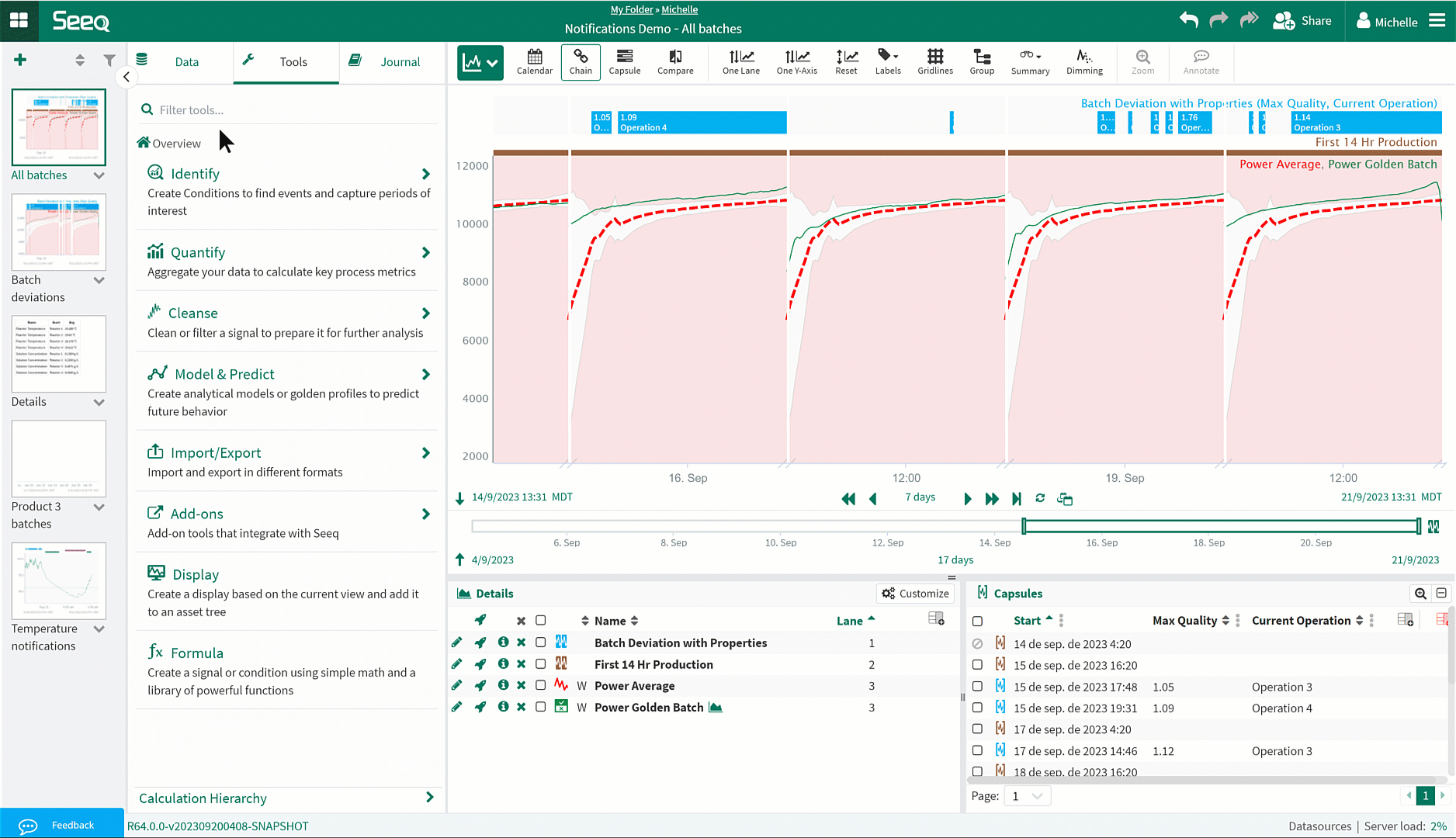
Task: Zoom to selected capsules magnifier icon
Action: (x=1420, y=594)
